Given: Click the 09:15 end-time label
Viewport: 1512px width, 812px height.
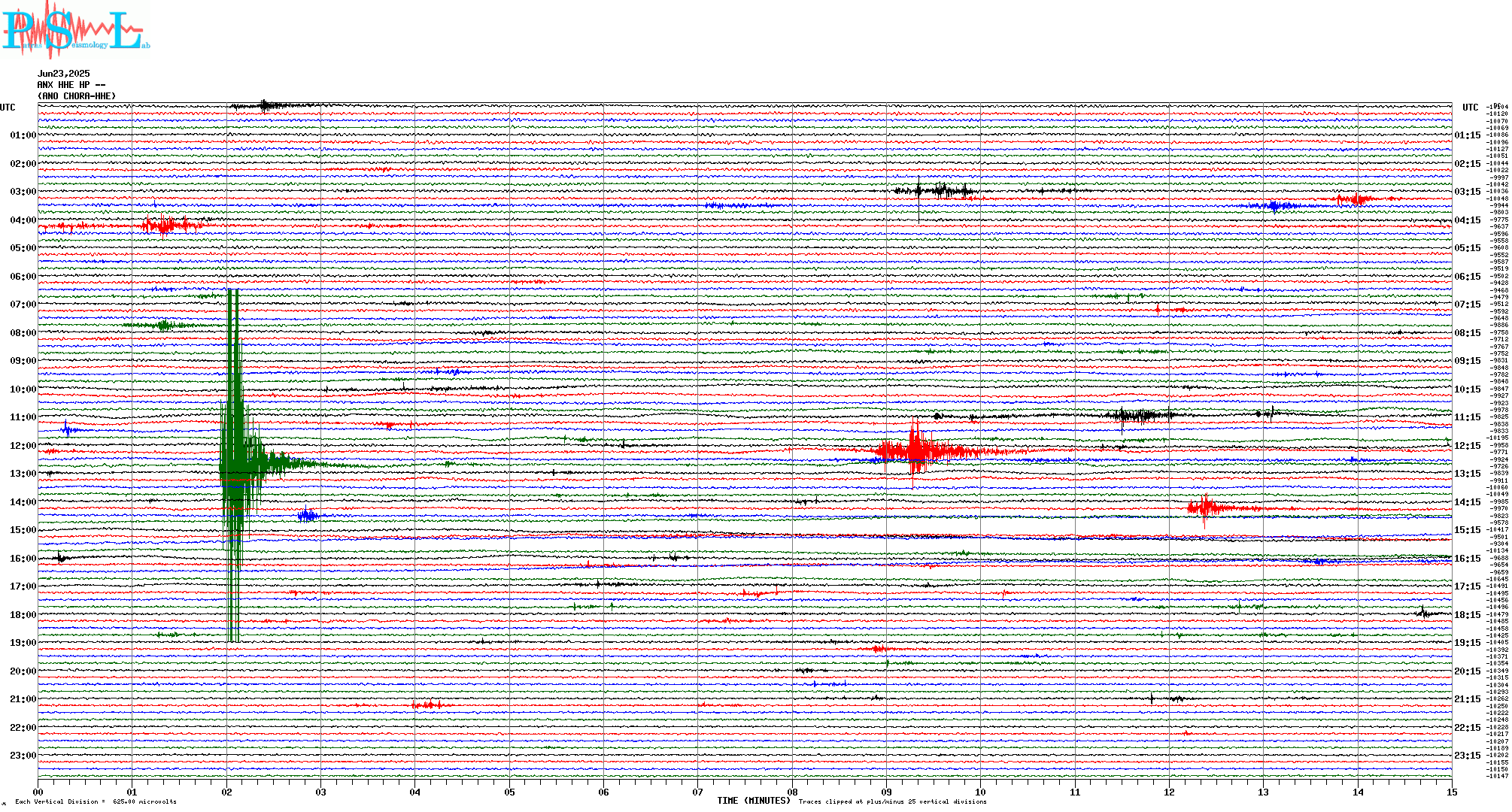Looking at the screenshot, I should point(1468,361).
